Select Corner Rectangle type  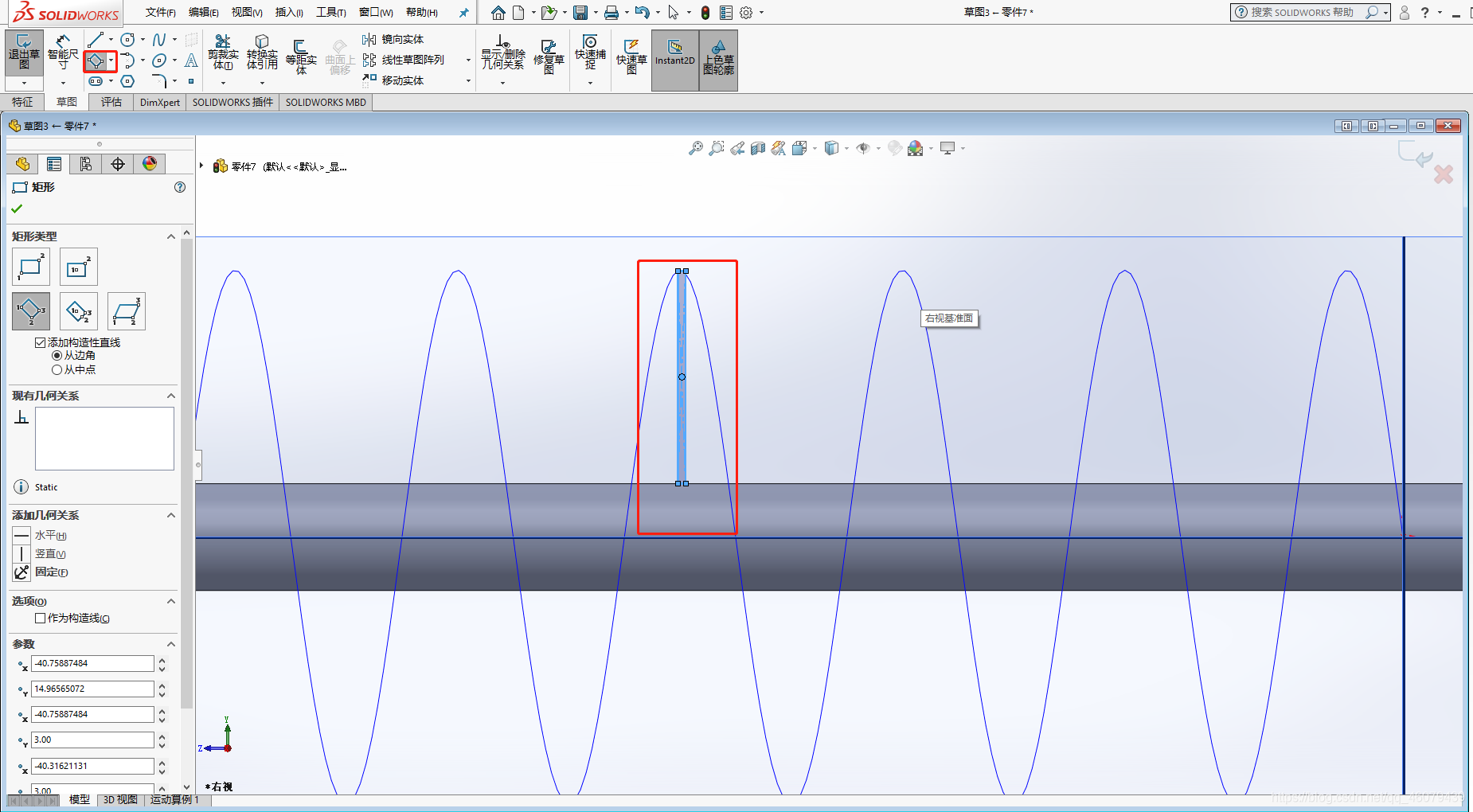(x=31, y=267)
